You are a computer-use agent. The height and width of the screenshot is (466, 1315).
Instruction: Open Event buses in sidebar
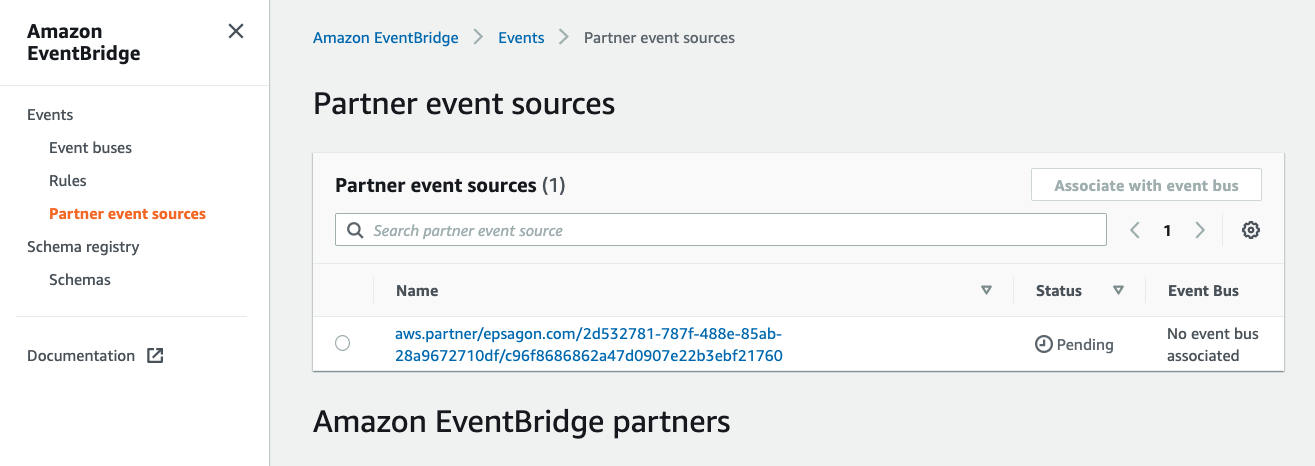click(90, 148)
